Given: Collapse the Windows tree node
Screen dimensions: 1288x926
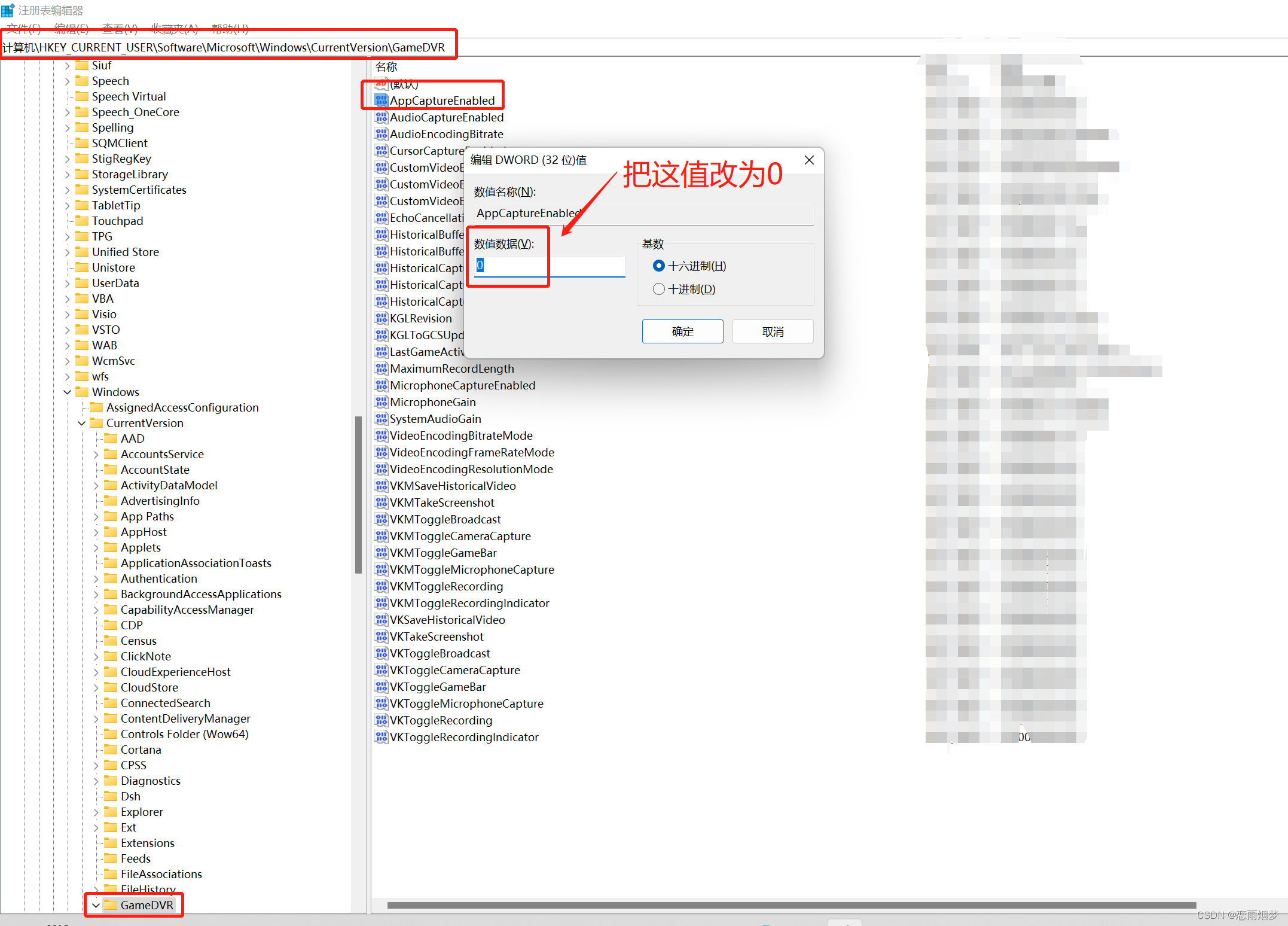Looking at the screenshot, I should (x=67, y=392).
